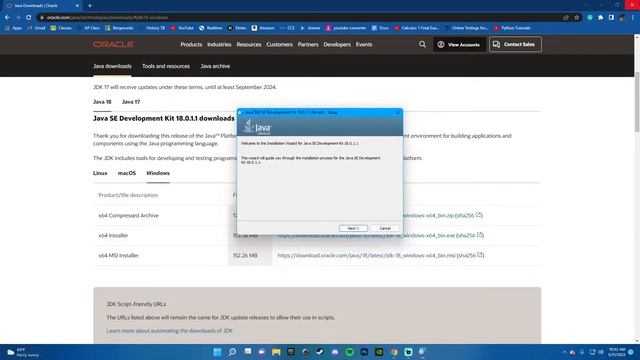The width and height of the screenshot is (640, 360).
Task: Select the Java downloads tab
Action: 112,66
